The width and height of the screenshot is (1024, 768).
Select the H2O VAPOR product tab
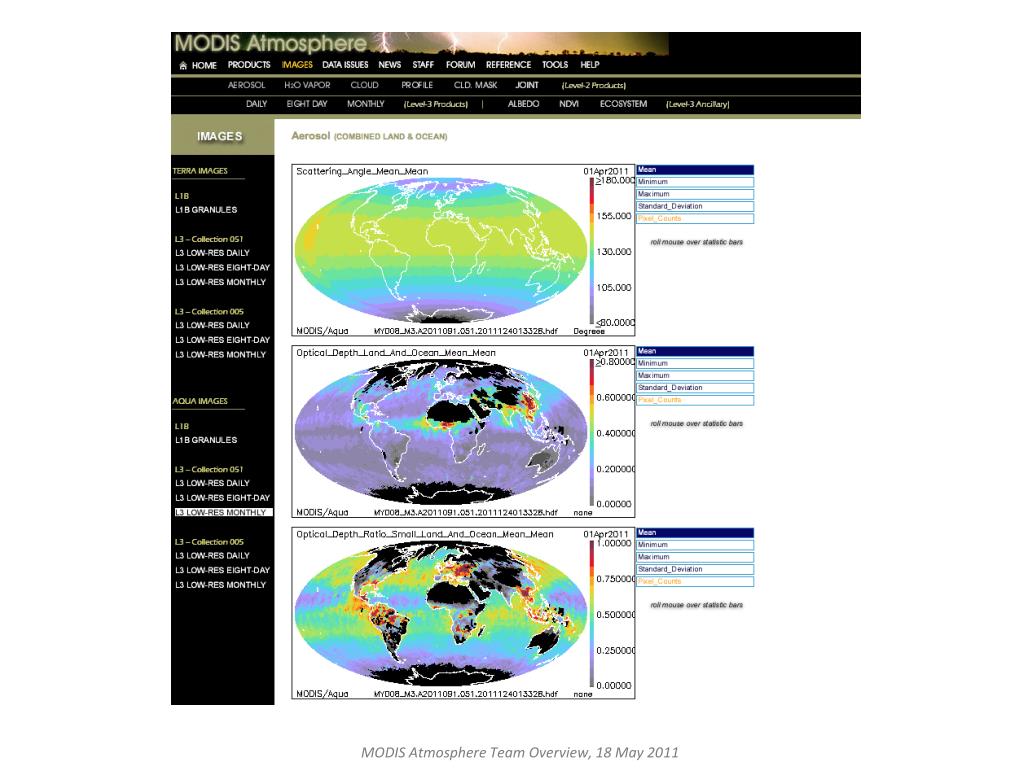point(307,85)
